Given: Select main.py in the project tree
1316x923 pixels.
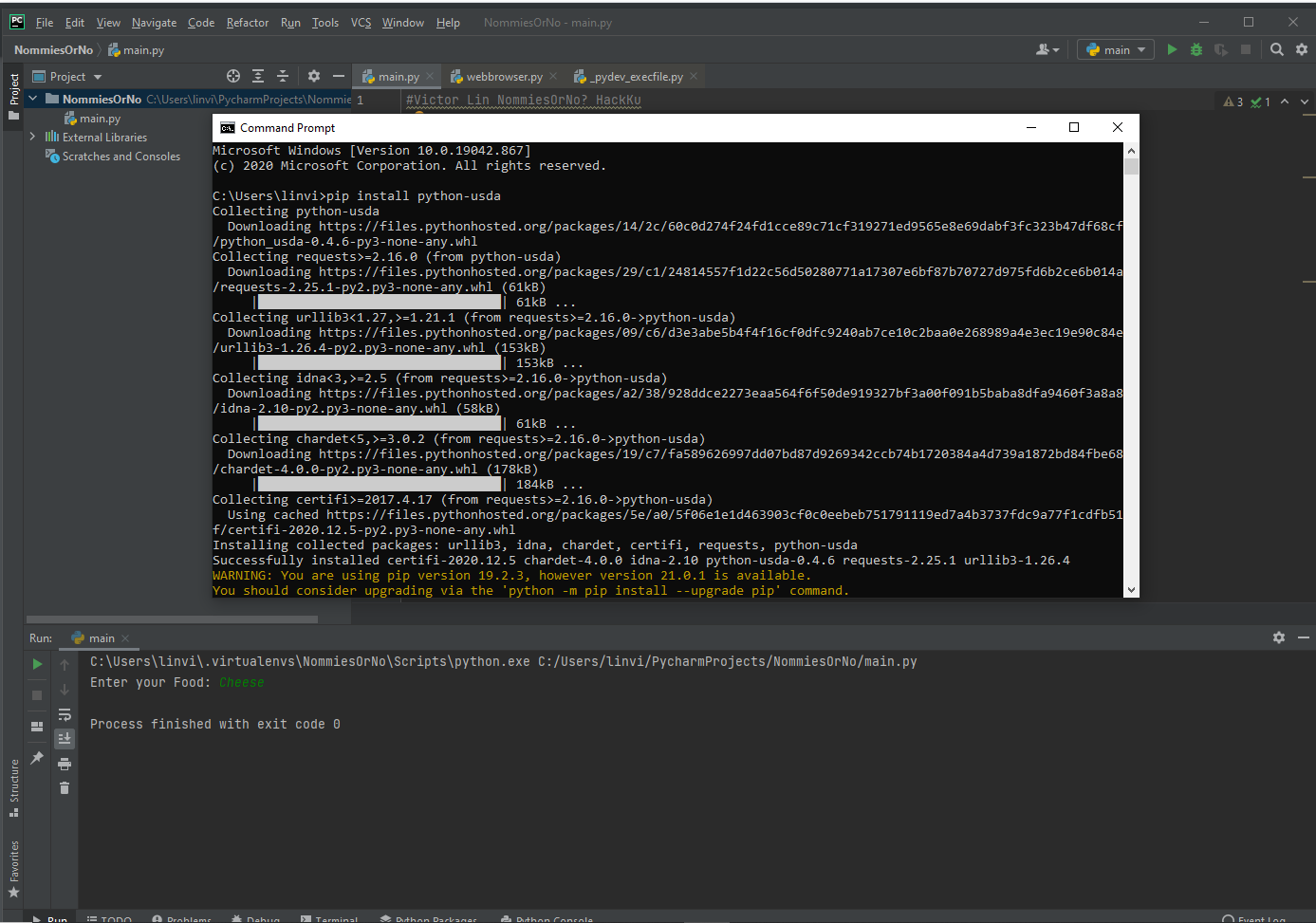Looking at the screenshot, I should tap(100, 119).
